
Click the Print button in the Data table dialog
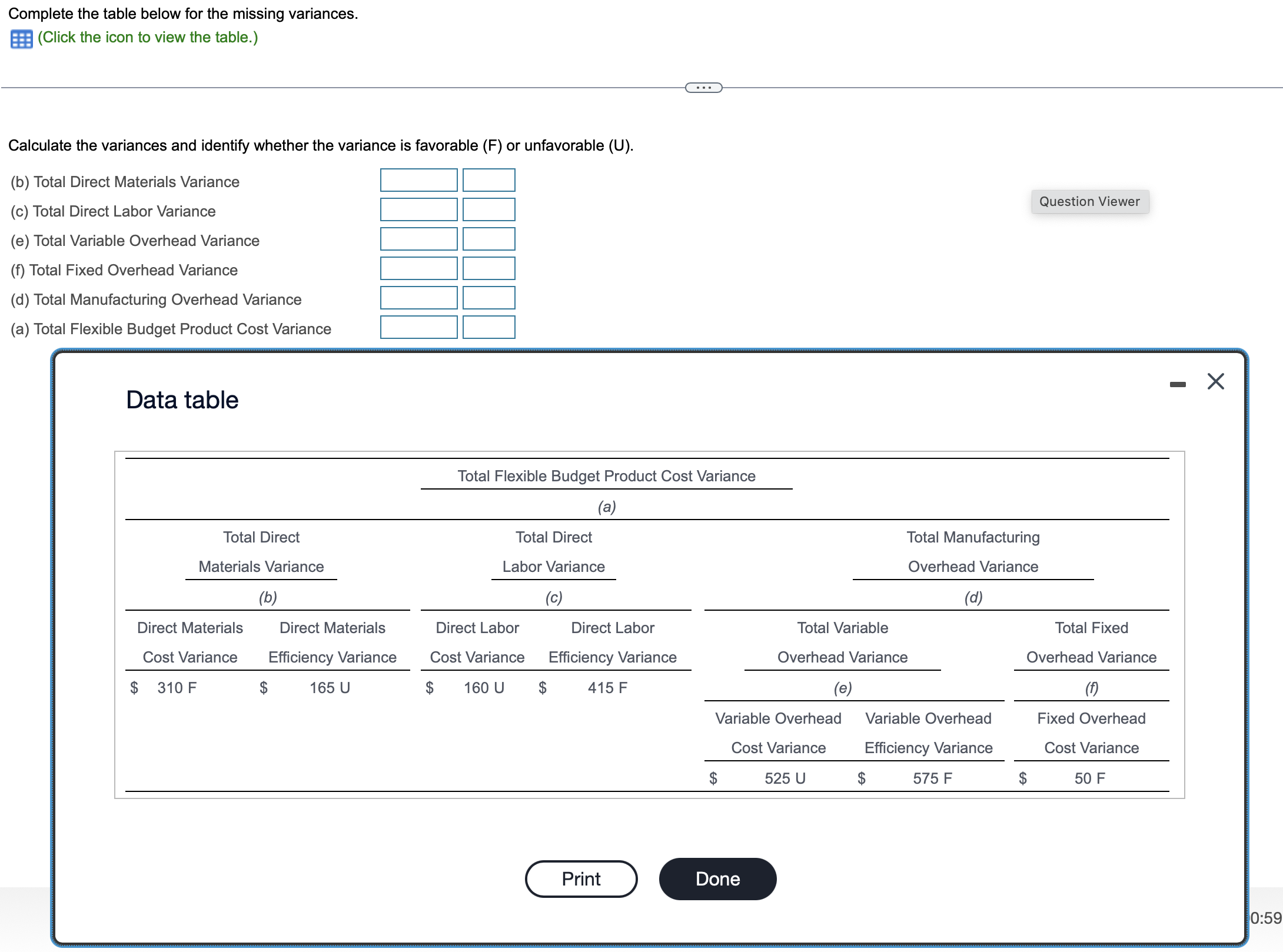click(x=580, y=878)
